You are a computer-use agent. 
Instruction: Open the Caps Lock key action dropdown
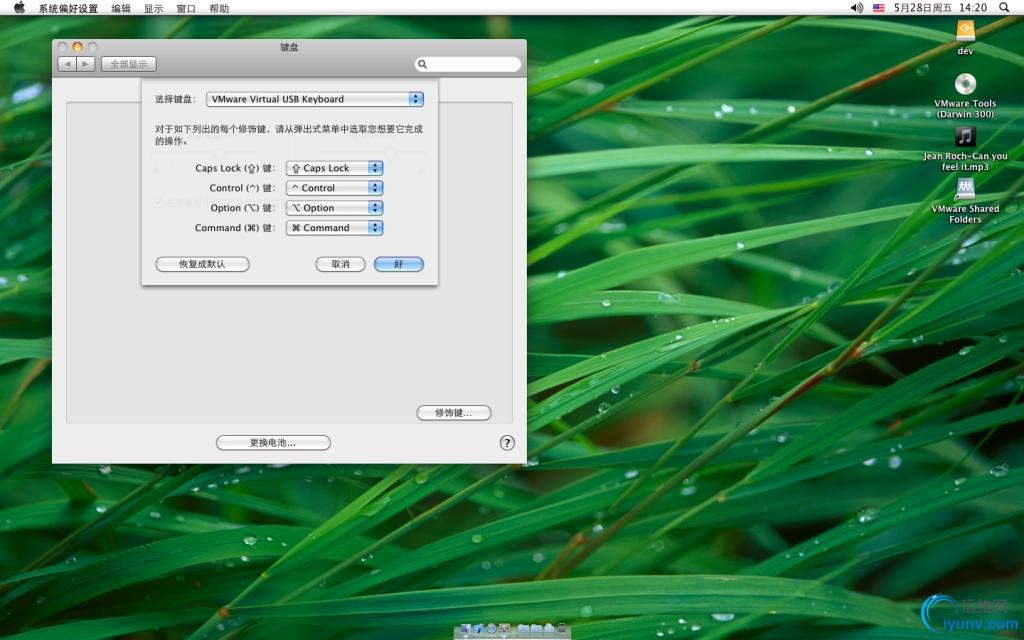tap(335, 168)
